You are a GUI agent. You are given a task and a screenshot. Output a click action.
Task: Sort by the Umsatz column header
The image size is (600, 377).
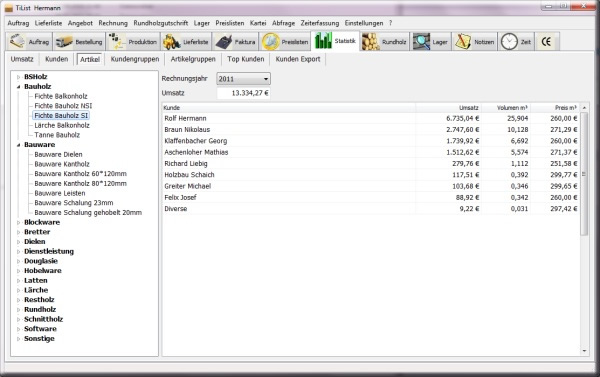click(448, 108)
